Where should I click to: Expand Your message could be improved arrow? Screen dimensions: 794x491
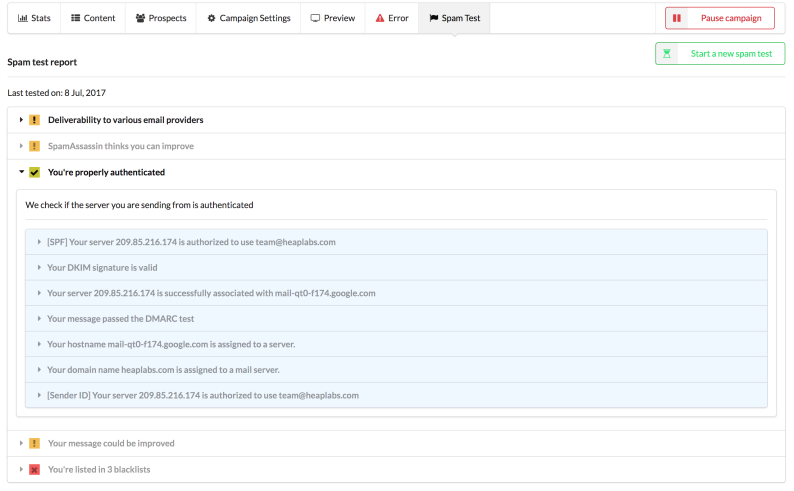[x=21, y=443]
